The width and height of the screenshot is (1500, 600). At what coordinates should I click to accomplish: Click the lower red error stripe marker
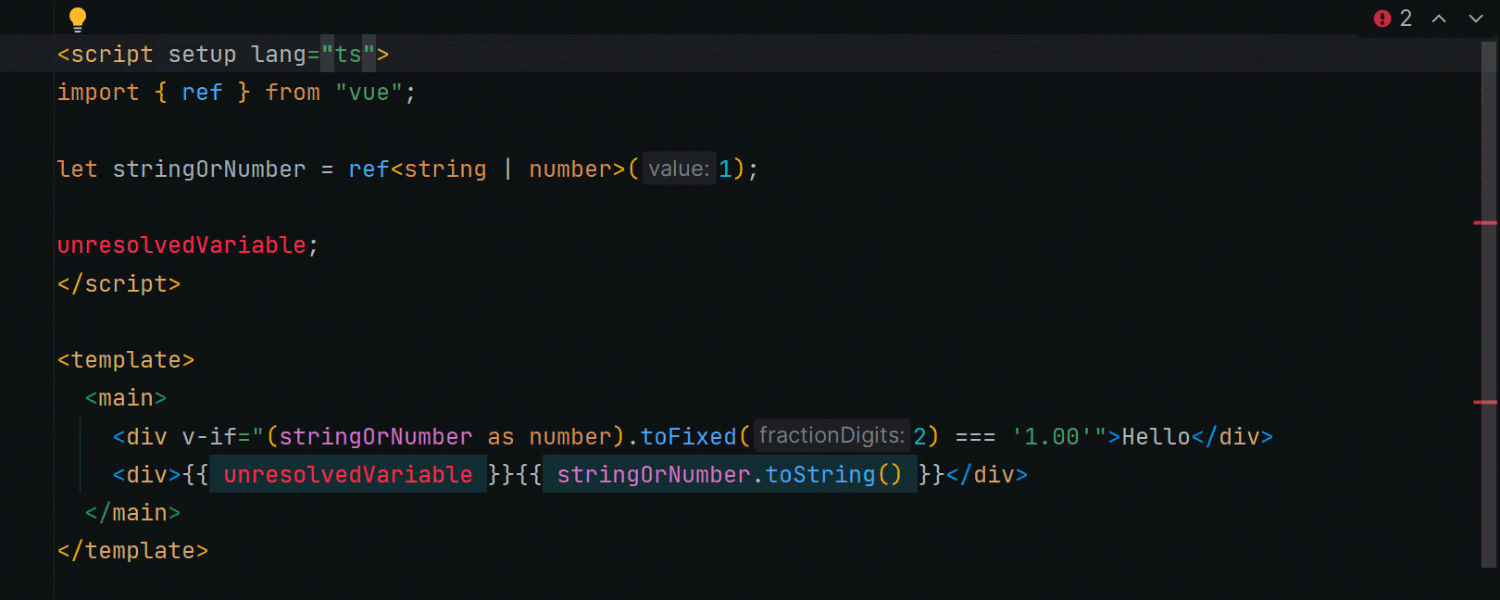point(1486,401)
